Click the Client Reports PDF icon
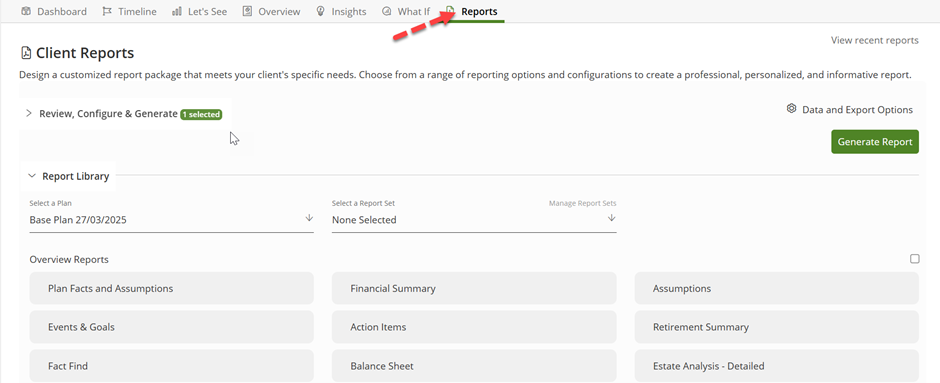The height and width of the screenshot is (383, 940). (26, 53)
